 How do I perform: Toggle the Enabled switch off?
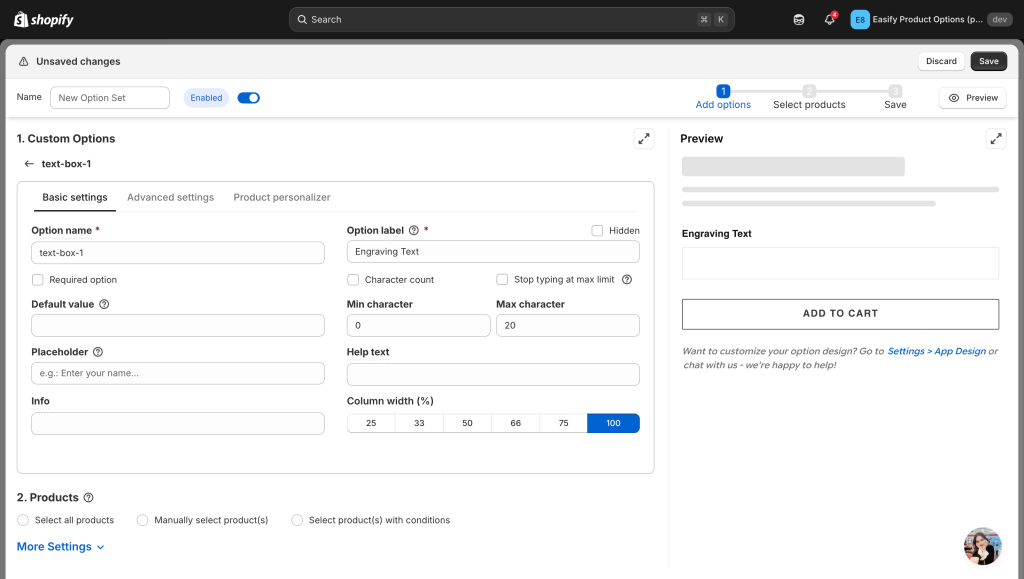pos(248,98)
